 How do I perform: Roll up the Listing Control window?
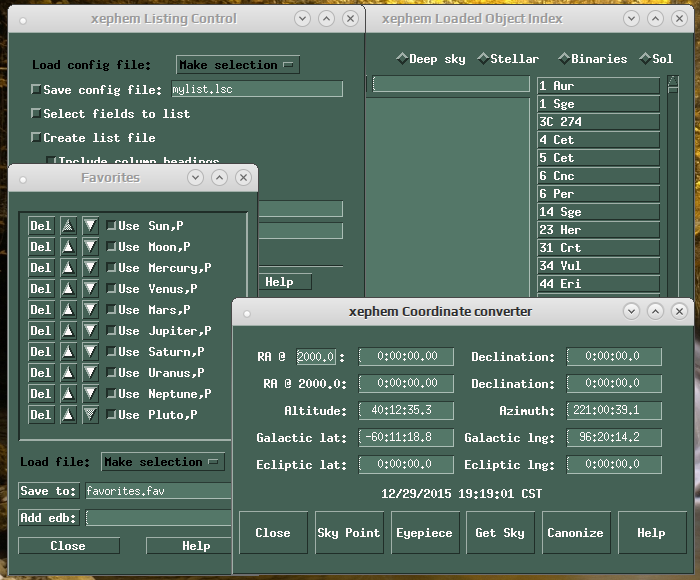coord(326,19)
